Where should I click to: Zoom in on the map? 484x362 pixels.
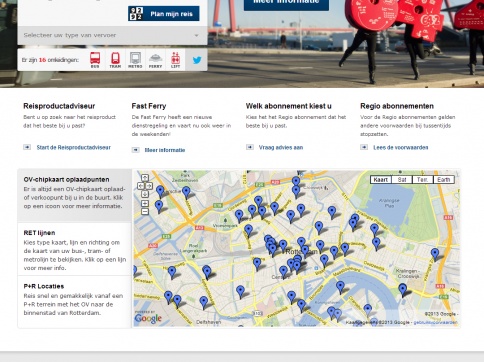145,203
